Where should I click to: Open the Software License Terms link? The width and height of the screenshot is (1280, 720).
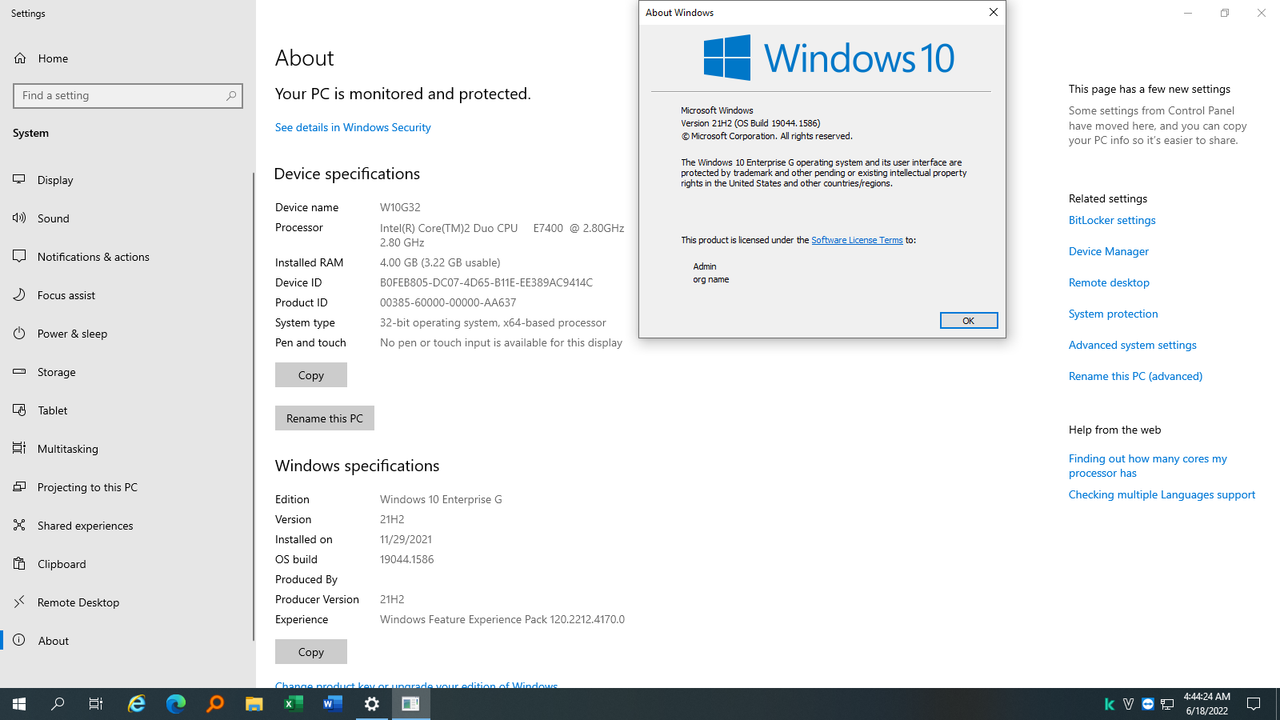pyautogui.click(x=856, y=239)
